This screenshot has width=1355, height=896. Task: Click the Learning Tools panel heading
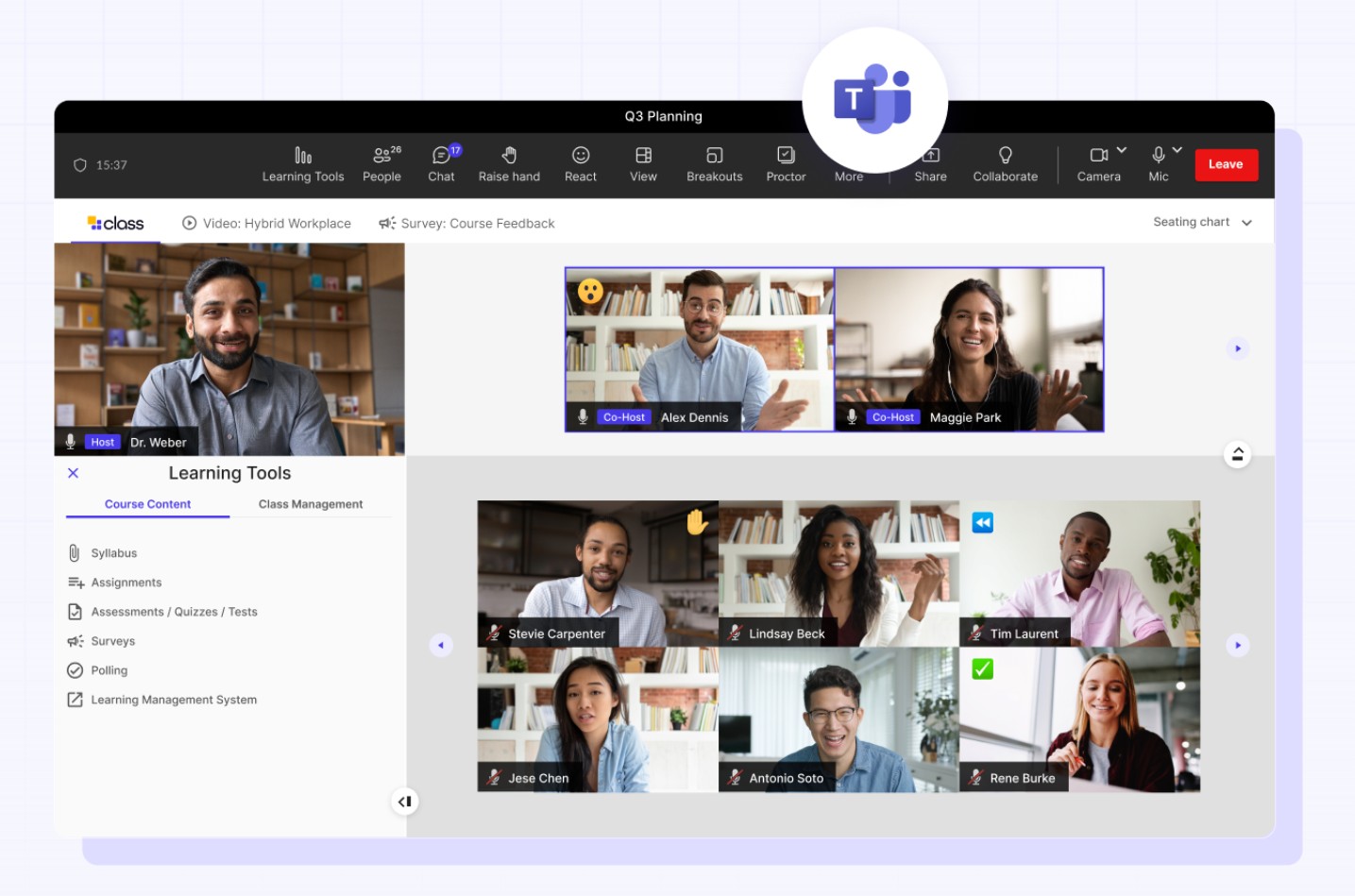click(x=229, y=473)
